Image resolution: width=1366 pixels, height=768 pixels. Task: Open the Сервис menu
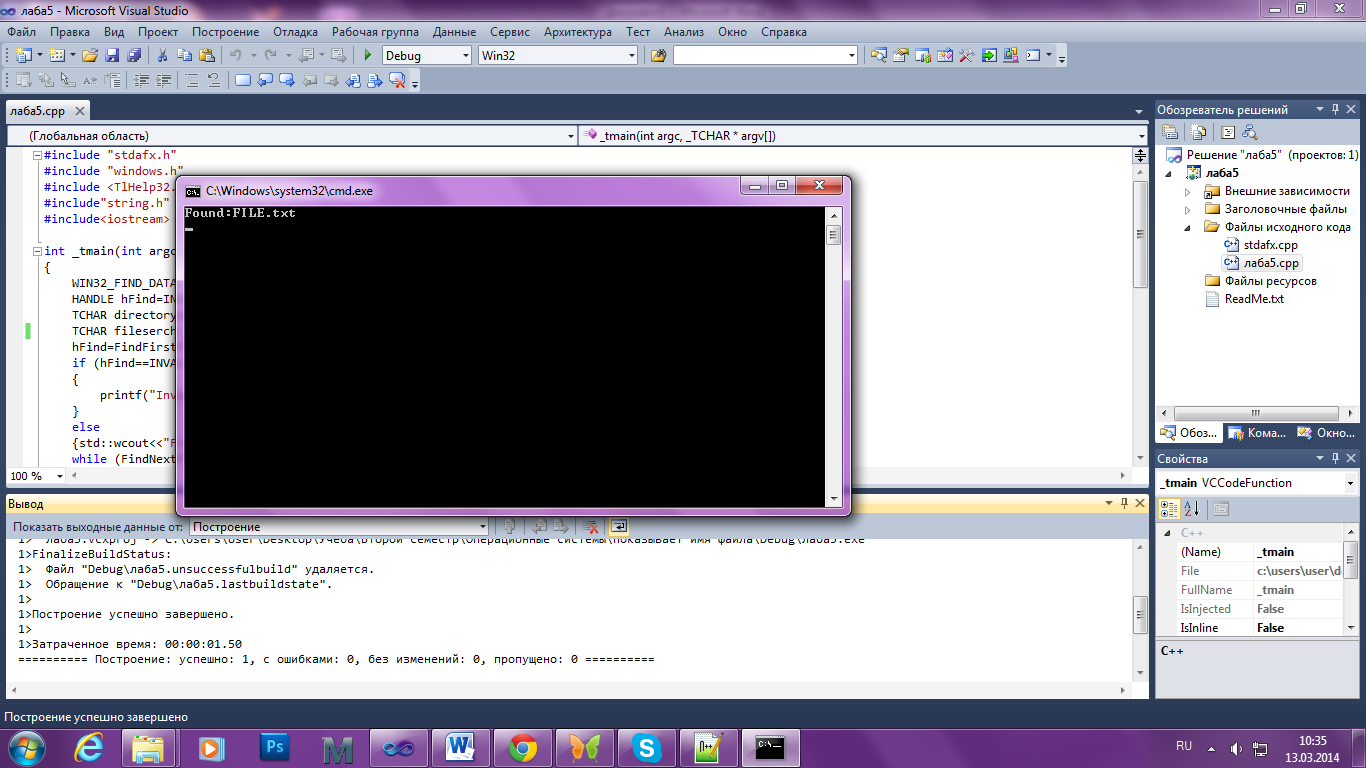[x=510, y=32]
